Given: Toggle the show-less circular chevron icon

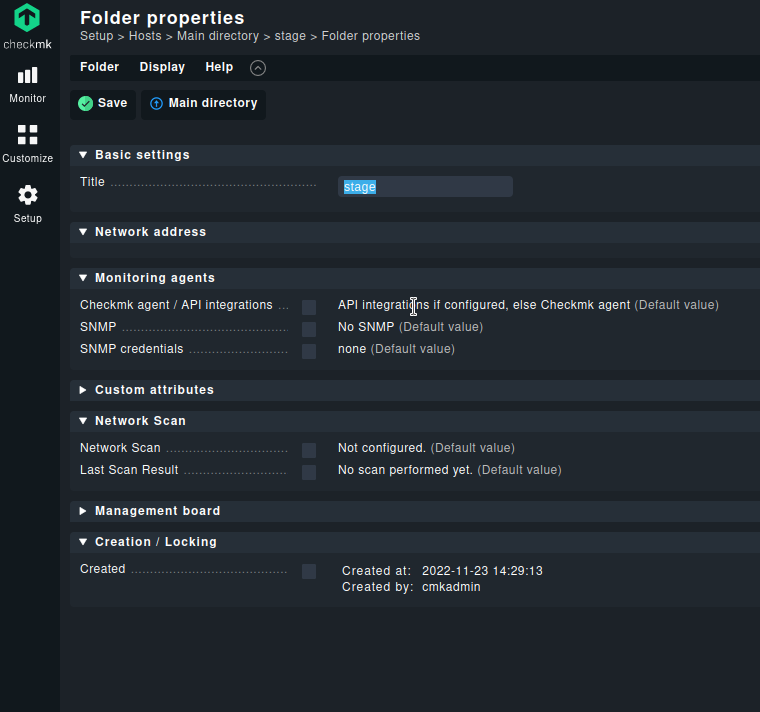Looking at the screenshot, I should 258,68.
